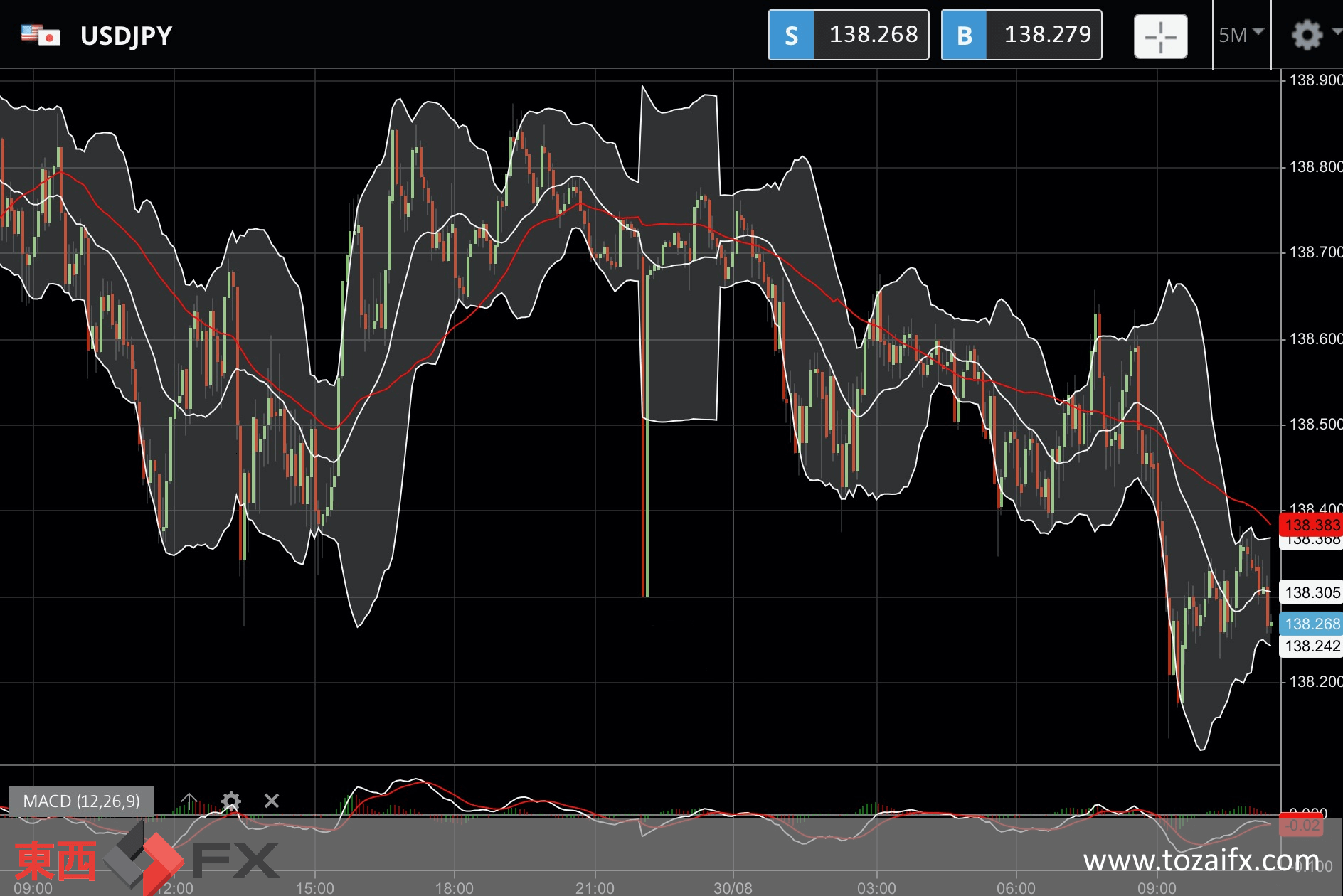This screenshot has width=1343, height=896.
Task: Click the blue B buy icon
Action: pos(965,35)
